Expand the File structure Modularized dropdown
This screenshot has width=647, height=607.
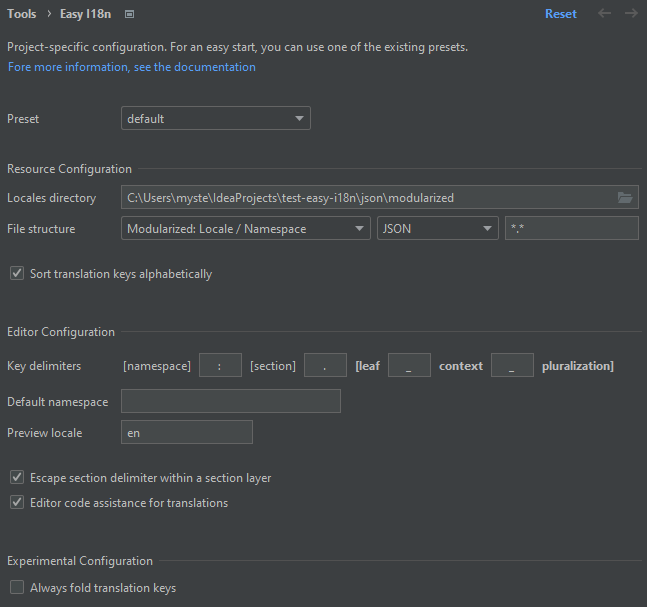(x=245, y=229)
